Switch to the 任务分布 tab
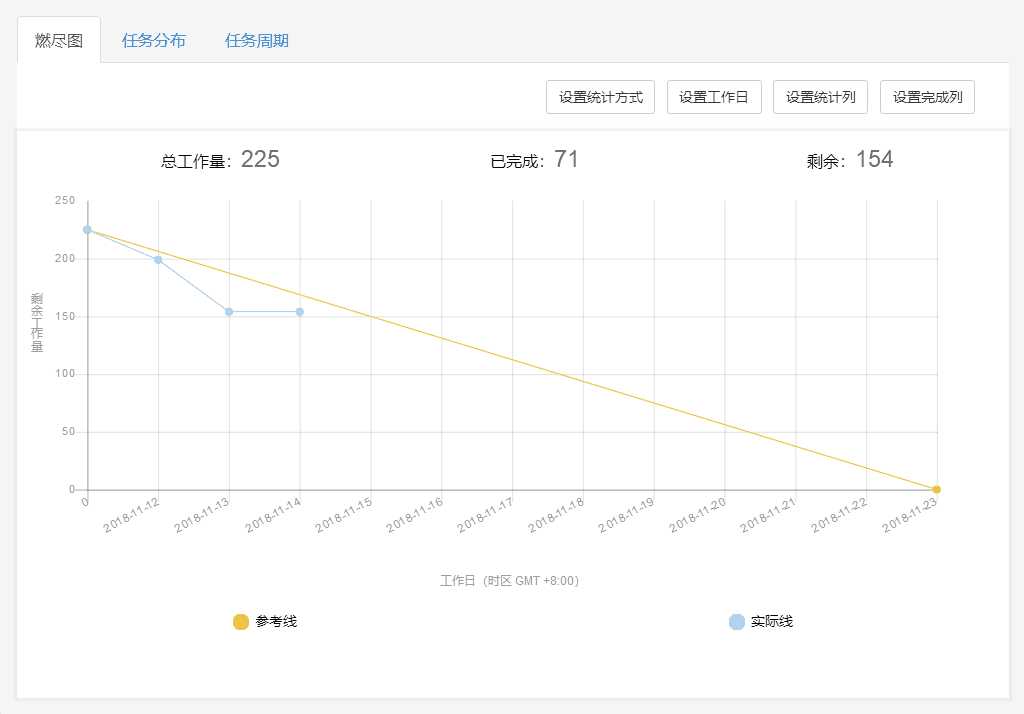This screenshot has width=1024, height=714. (x=153, y=41)
